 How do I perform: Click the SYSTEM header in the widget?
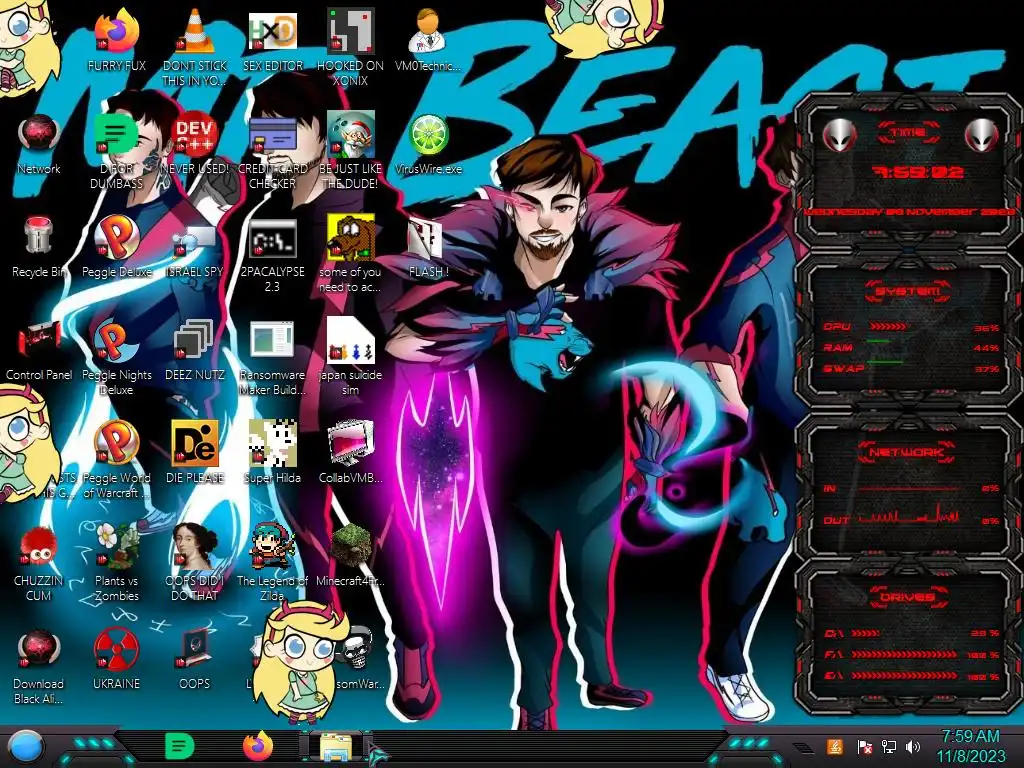coord(908,291)
